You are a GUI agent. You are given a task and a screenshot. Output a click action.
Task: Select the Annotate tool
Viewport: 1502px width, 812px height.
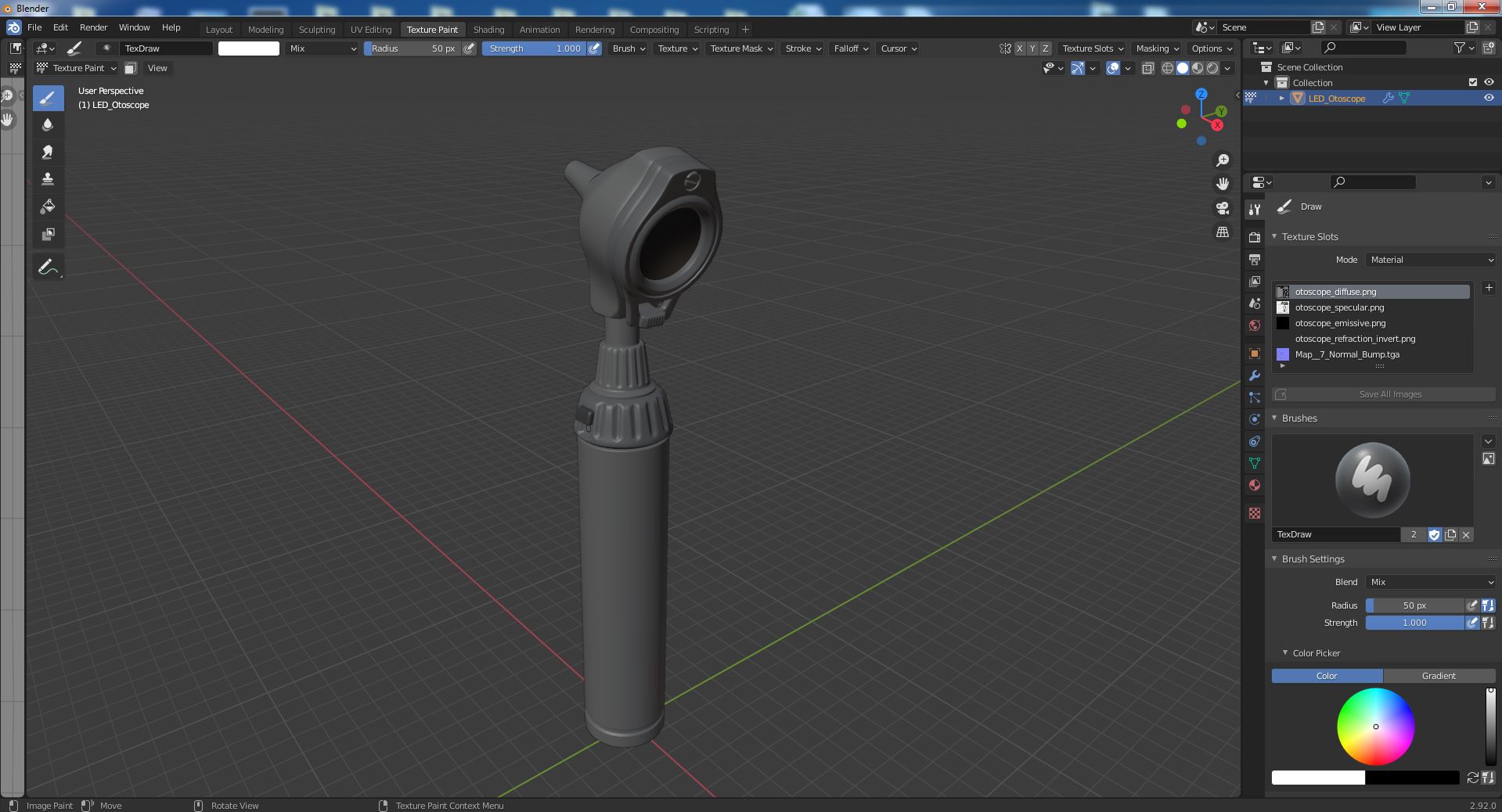pos(48,267)
